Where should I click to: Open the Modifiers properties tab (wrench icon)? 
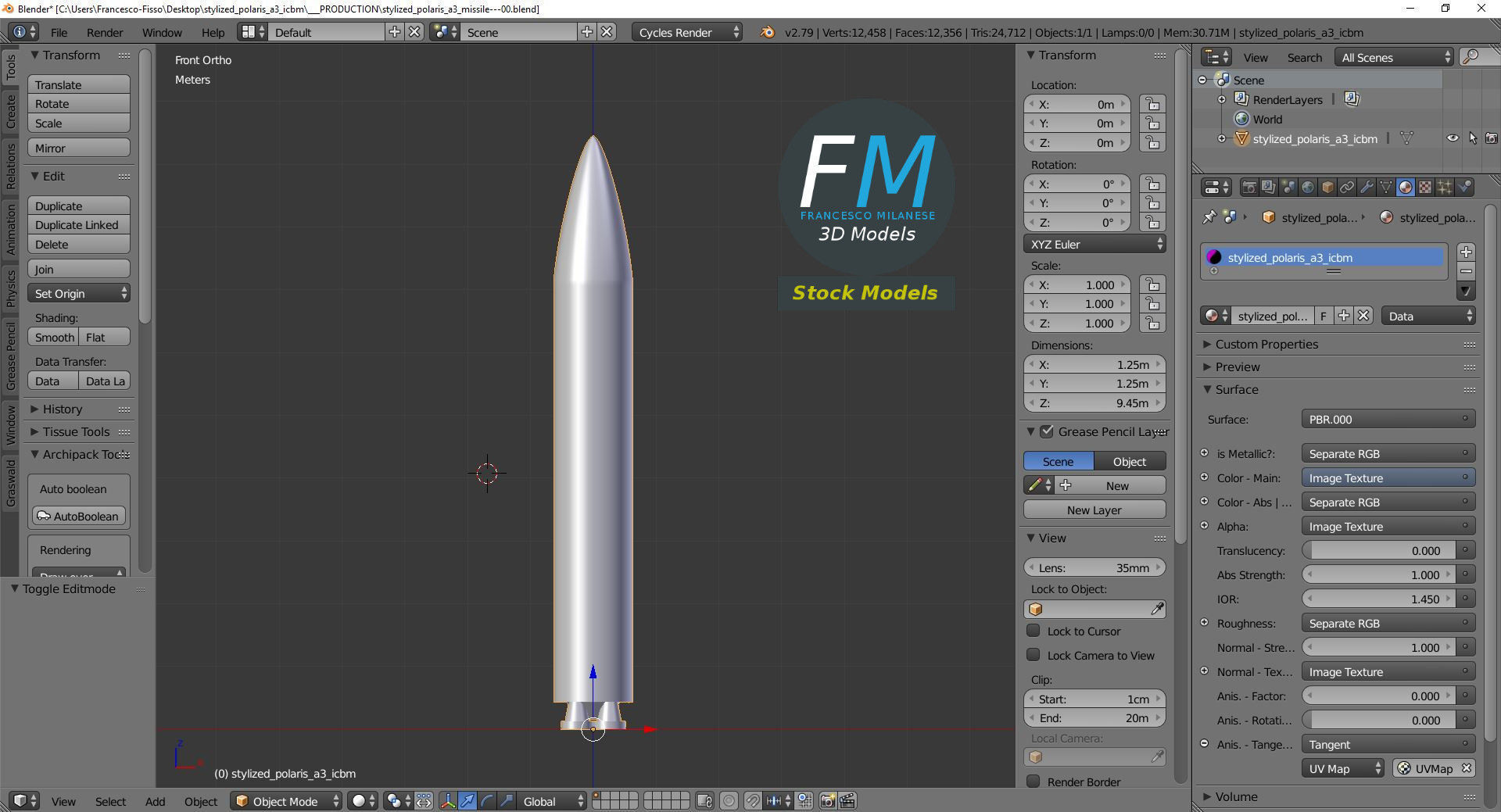coord(1367,188)
